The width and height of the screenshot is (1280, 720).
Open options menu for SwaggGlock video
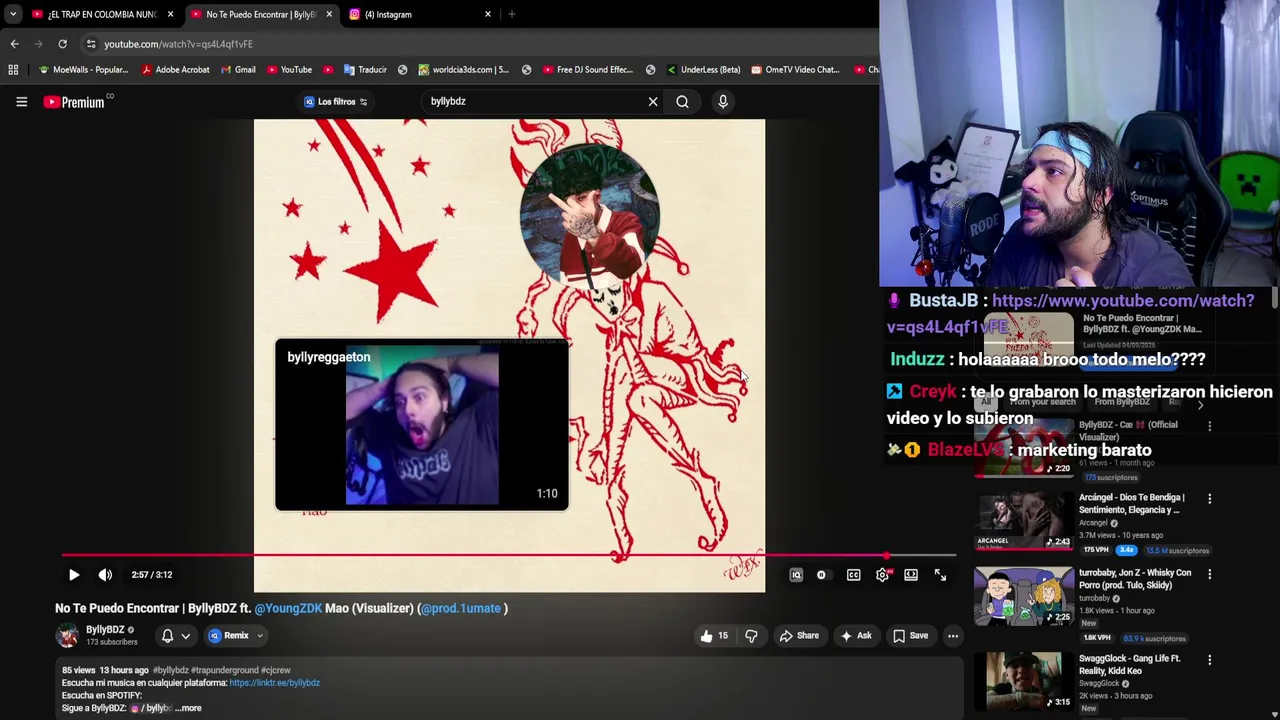1209,659
